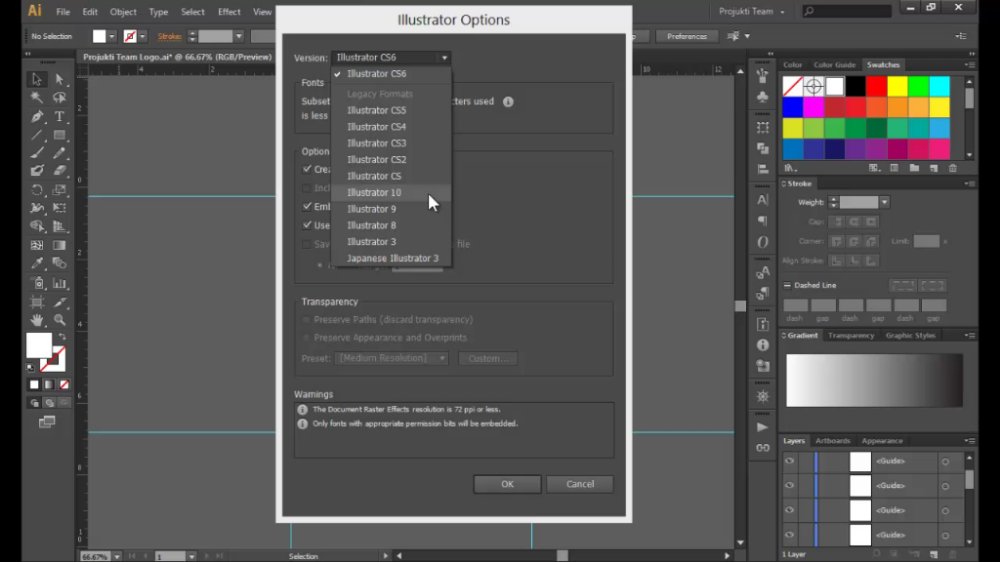Switch to the Color Guide tab
The width and height of the screenshot is (1000, 562).
pyautogui.click(x=834, y=65)
